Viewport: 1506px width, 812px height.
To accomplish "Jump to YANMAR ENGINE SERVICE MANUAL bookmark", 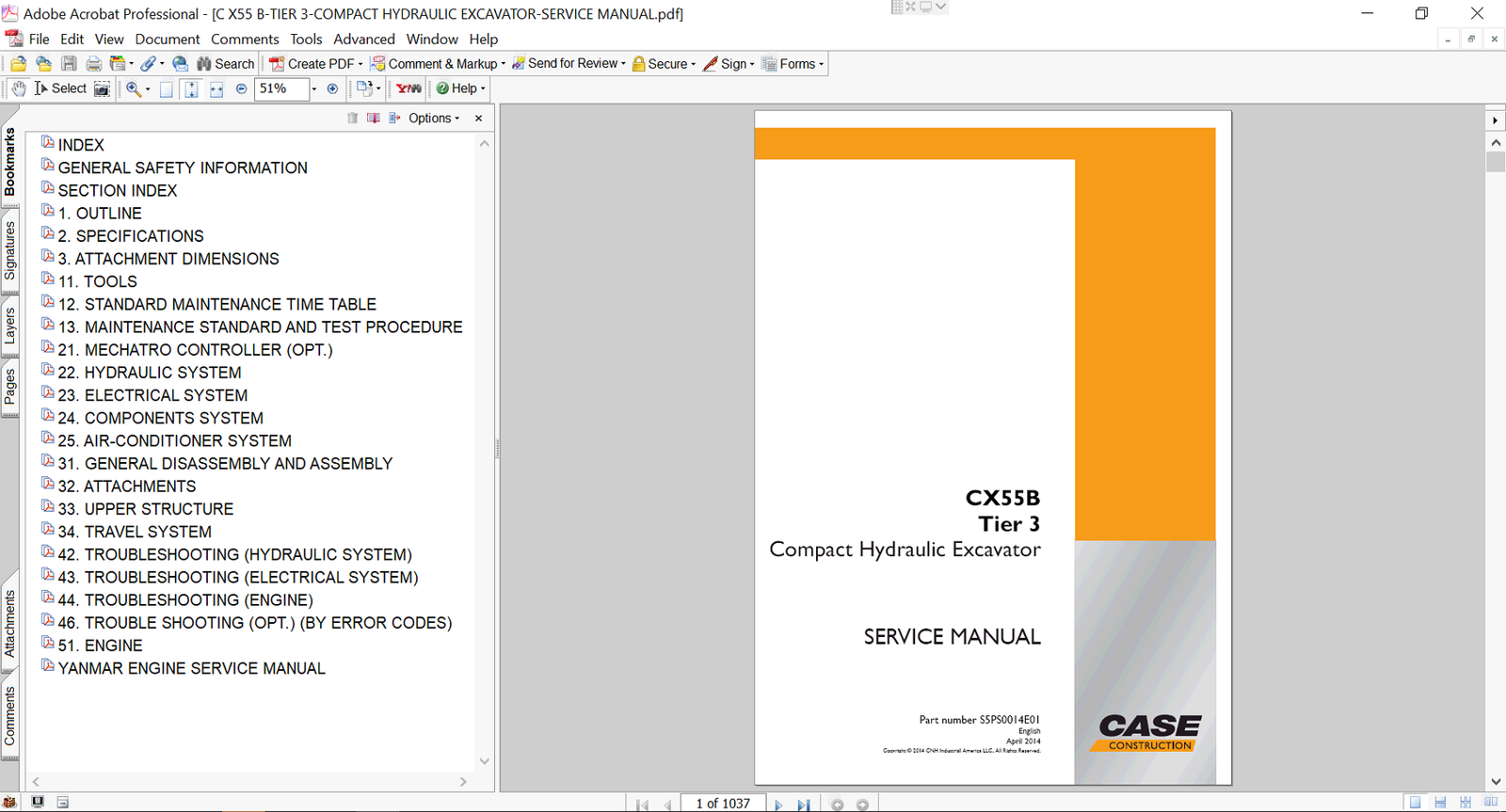I will coord(191,668).
